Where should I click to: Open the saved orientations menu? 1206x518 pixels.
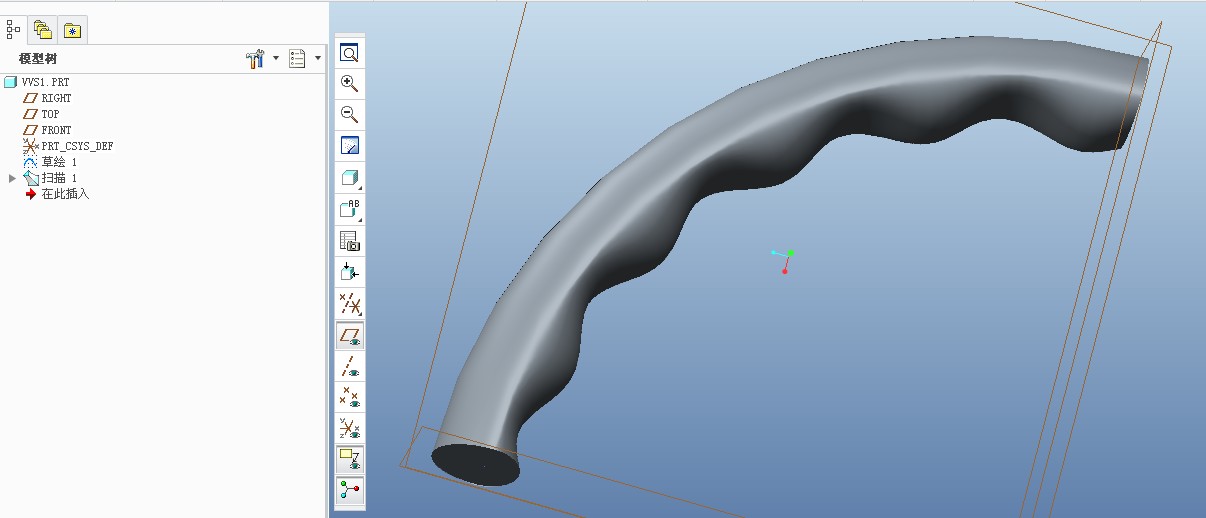[349, 209]
